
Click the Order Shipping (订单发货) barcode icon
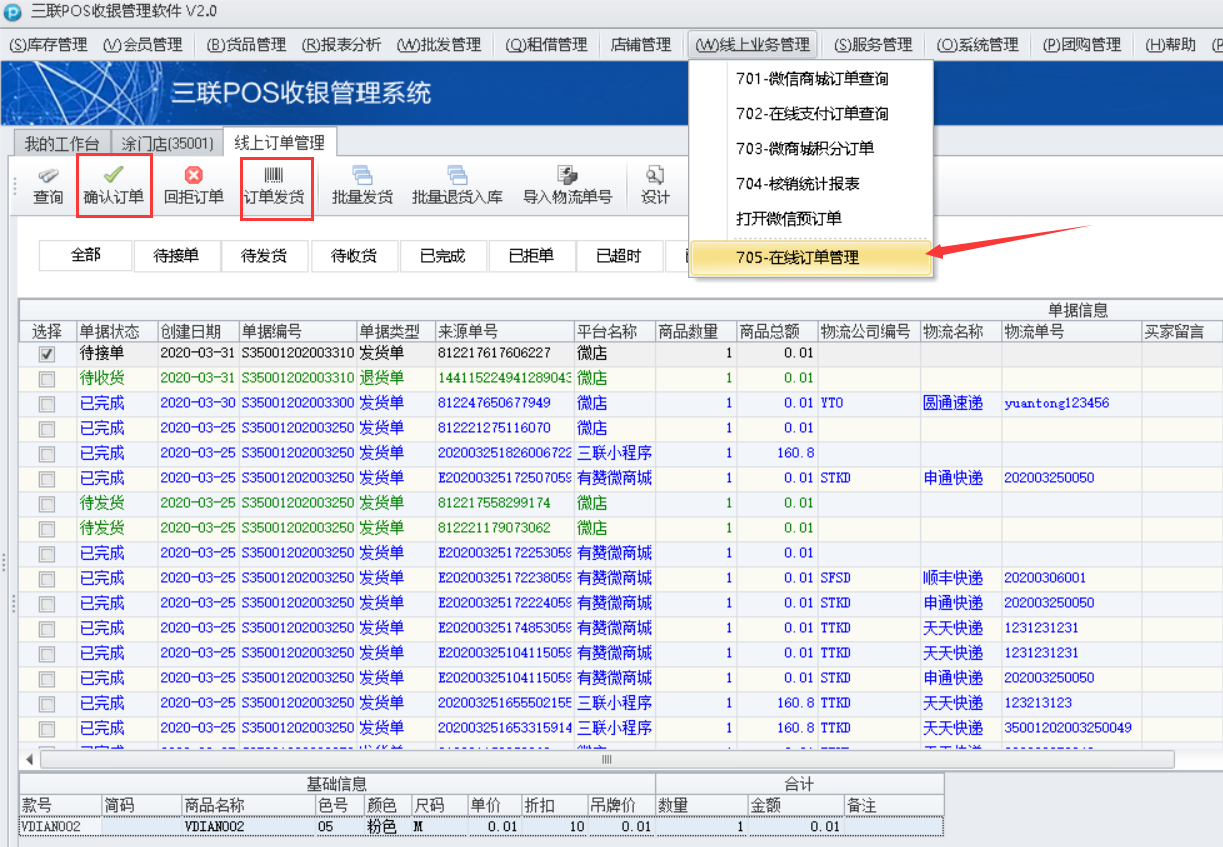[x=274, y=176]
